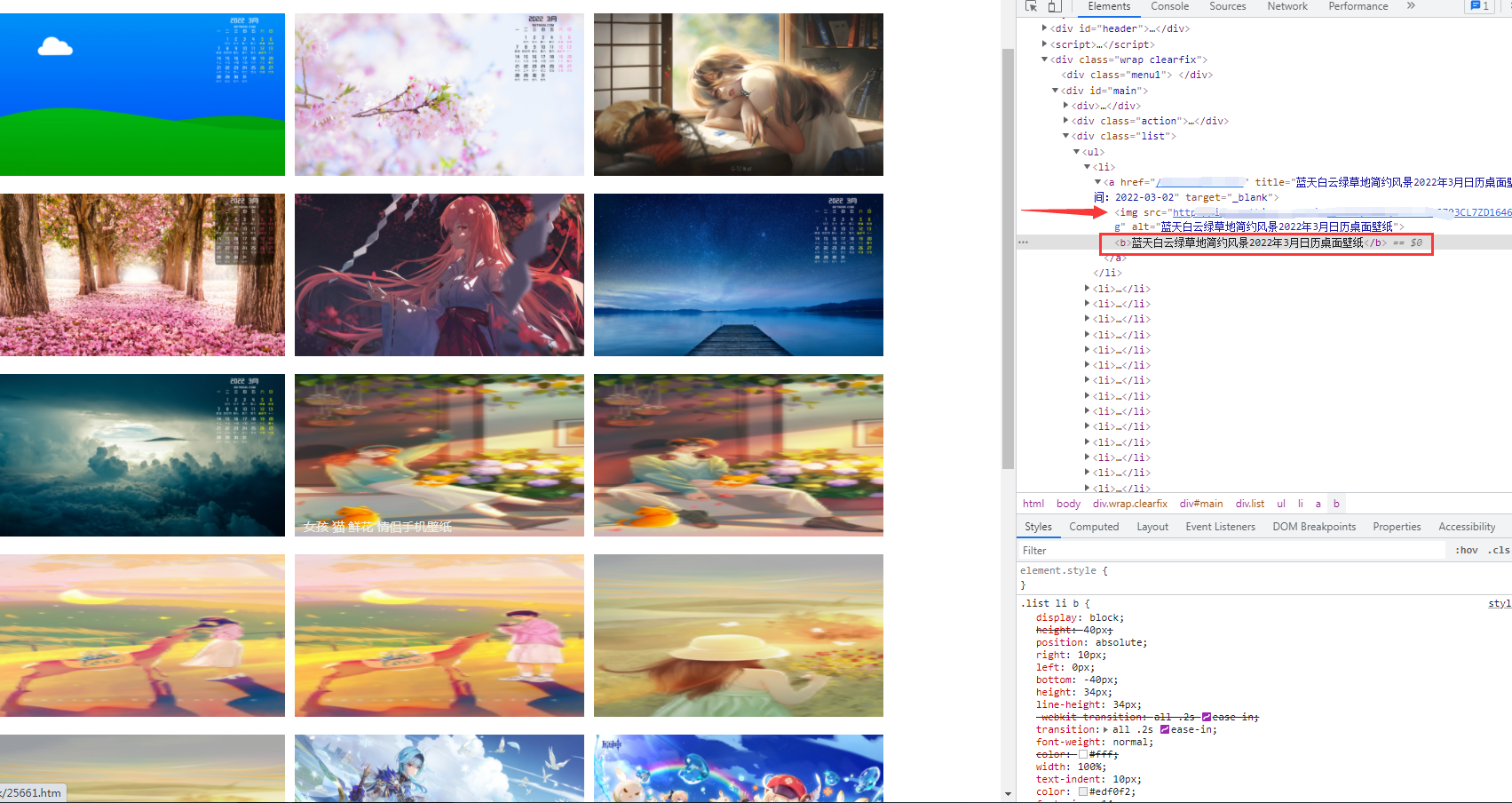Open the Network tab
This screenshot has width=1512, height=803.
pyautogui.click(x=1287, y=6)
